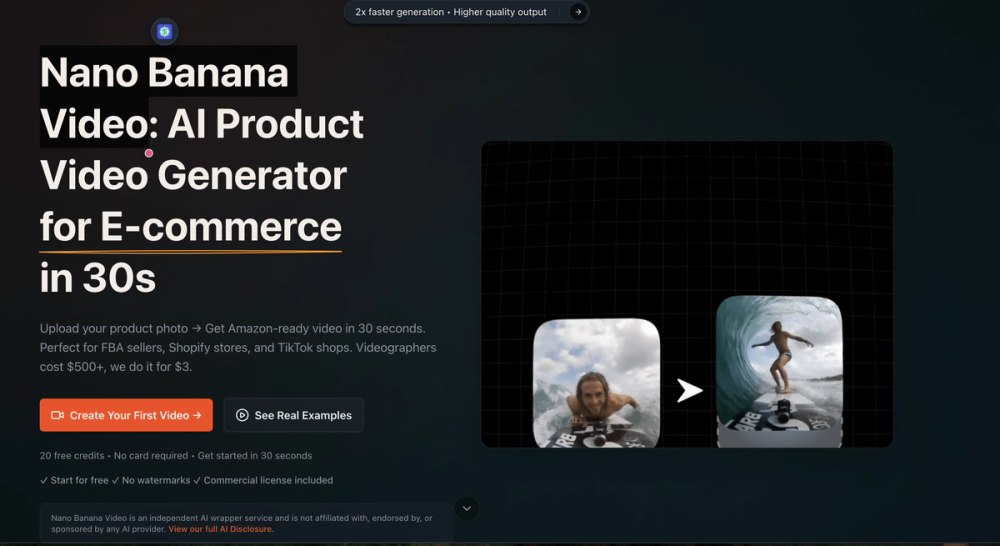Viewport: 1000px width, 546px height.
Task: Click the independent AI wrapper disclaimer text
Action: (x=242, y=523)
